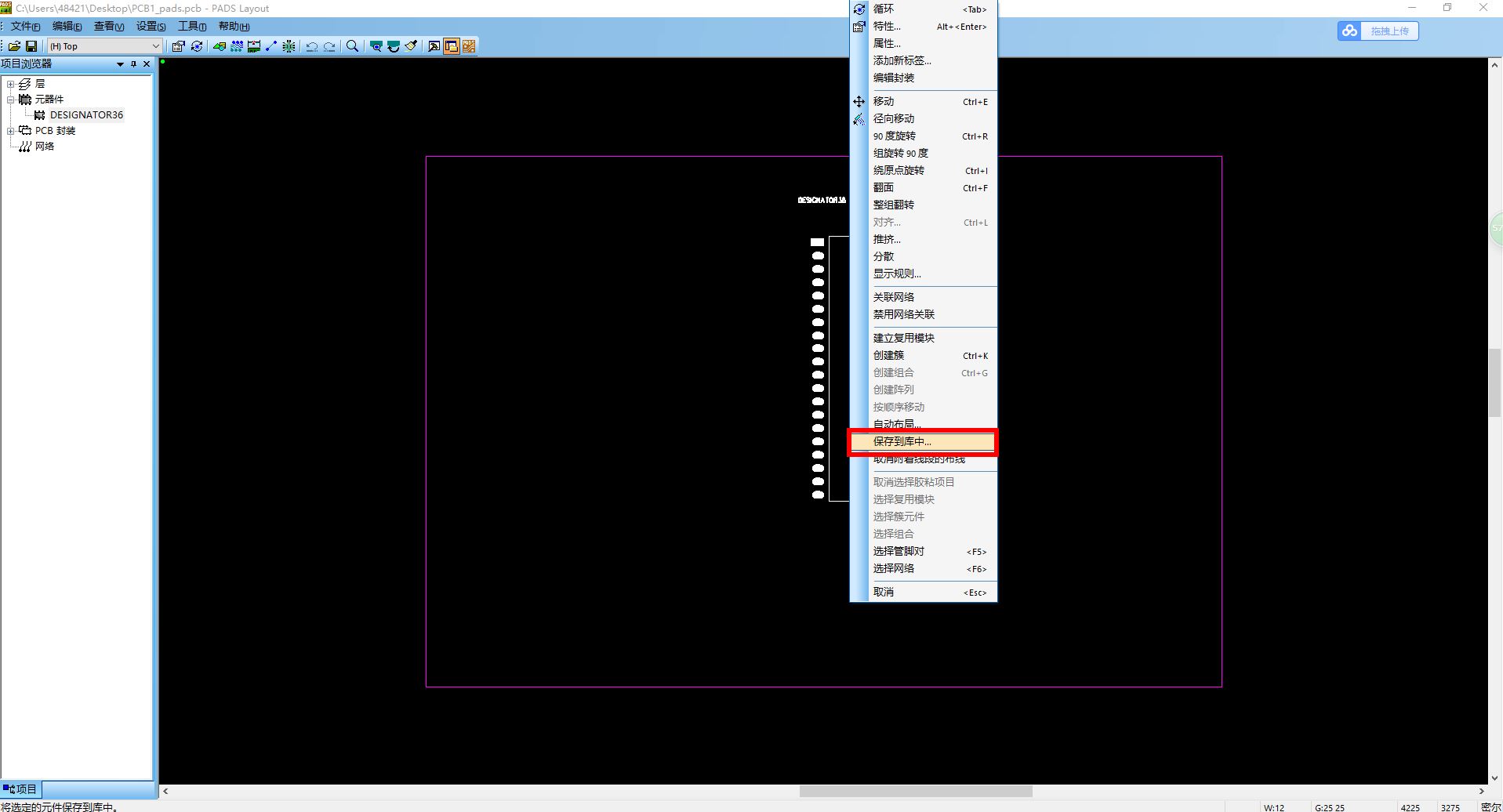Open the BGA toolbar icon
Screen dimensions: 1503x812
pos(289,46)
